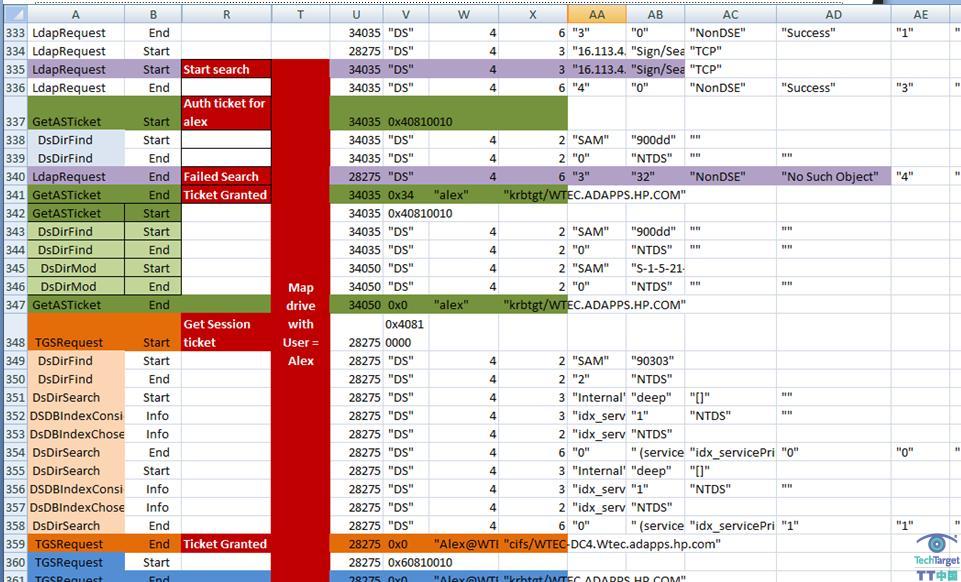Click "idx_servicePri" in row 354

click(x=732, y=452)
